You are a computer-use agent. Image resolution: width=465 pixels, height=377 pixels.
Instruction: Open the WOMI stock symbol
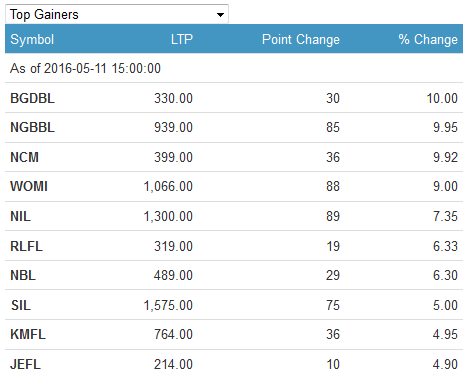pyautogui.click(x=29, y=186)
